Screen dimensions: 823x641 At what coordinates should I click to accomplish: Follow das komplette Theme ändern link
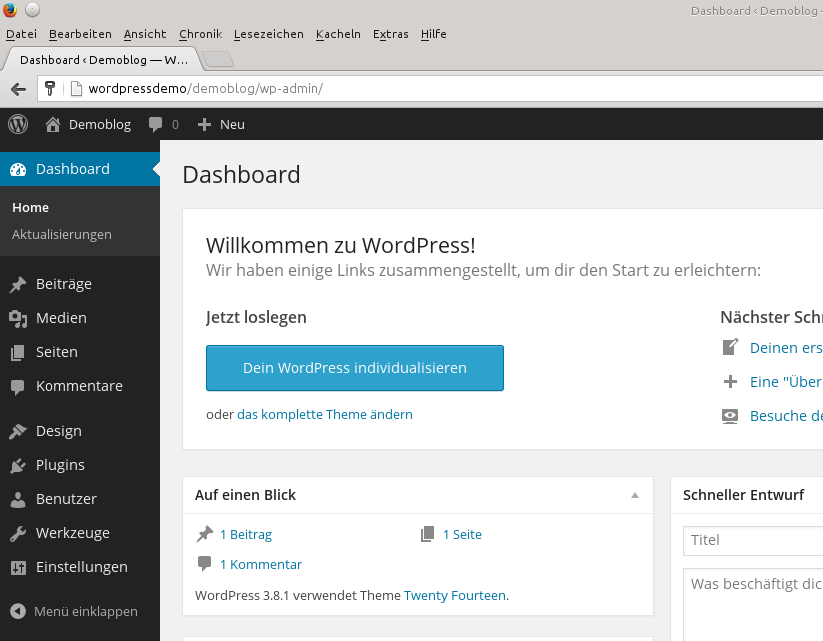[x=325, y=415]
